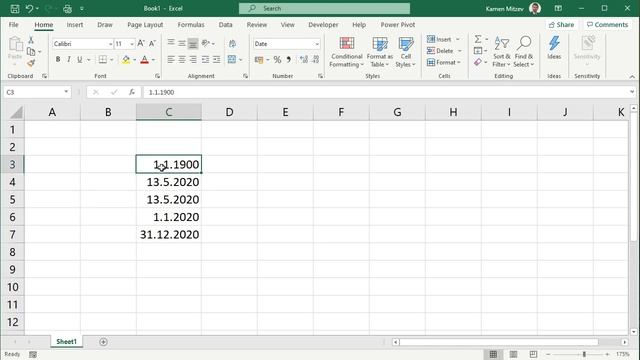Switch to the Data tab
640x360 pixels.
[x=225, y=25]
